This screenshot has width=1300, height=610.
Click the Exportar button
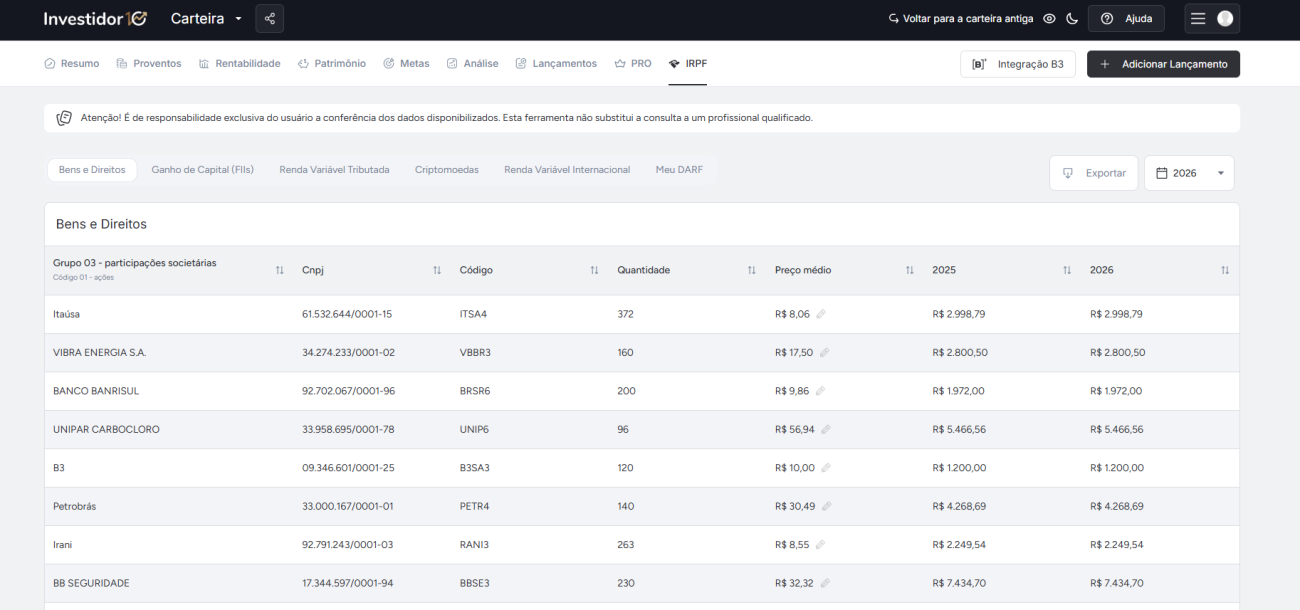point(1094,173)
